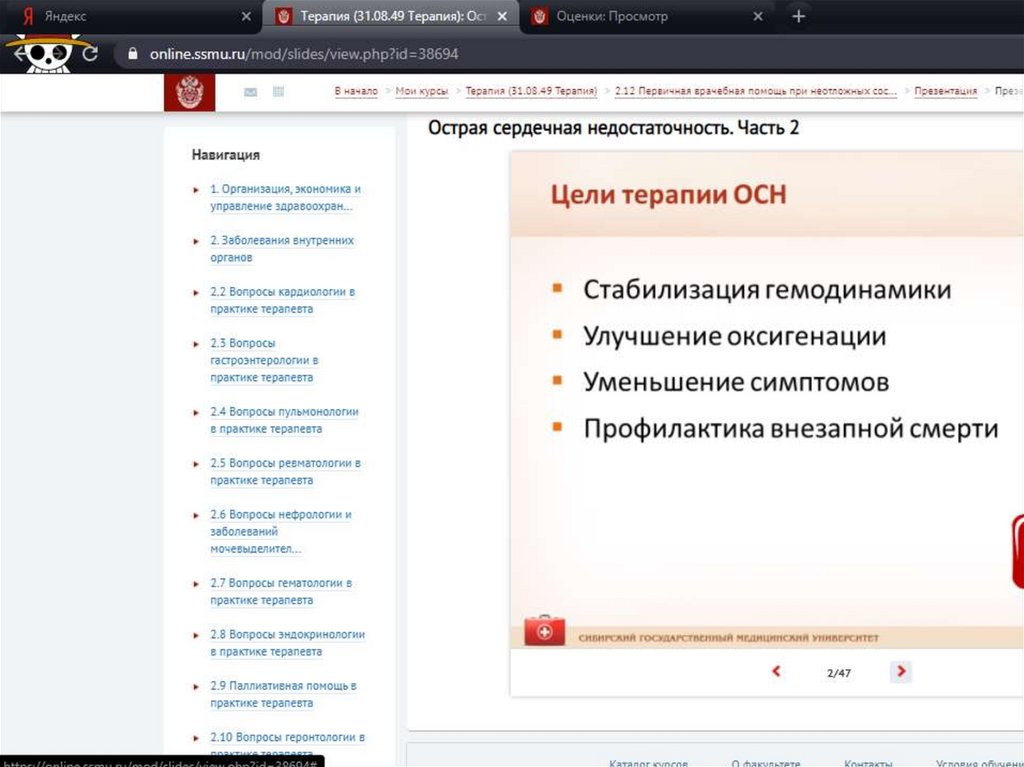Open 2.3 Вопросы гастроэнтерологии link
The width and height of the screenshot is (1024, 767).
coord(264,360)
